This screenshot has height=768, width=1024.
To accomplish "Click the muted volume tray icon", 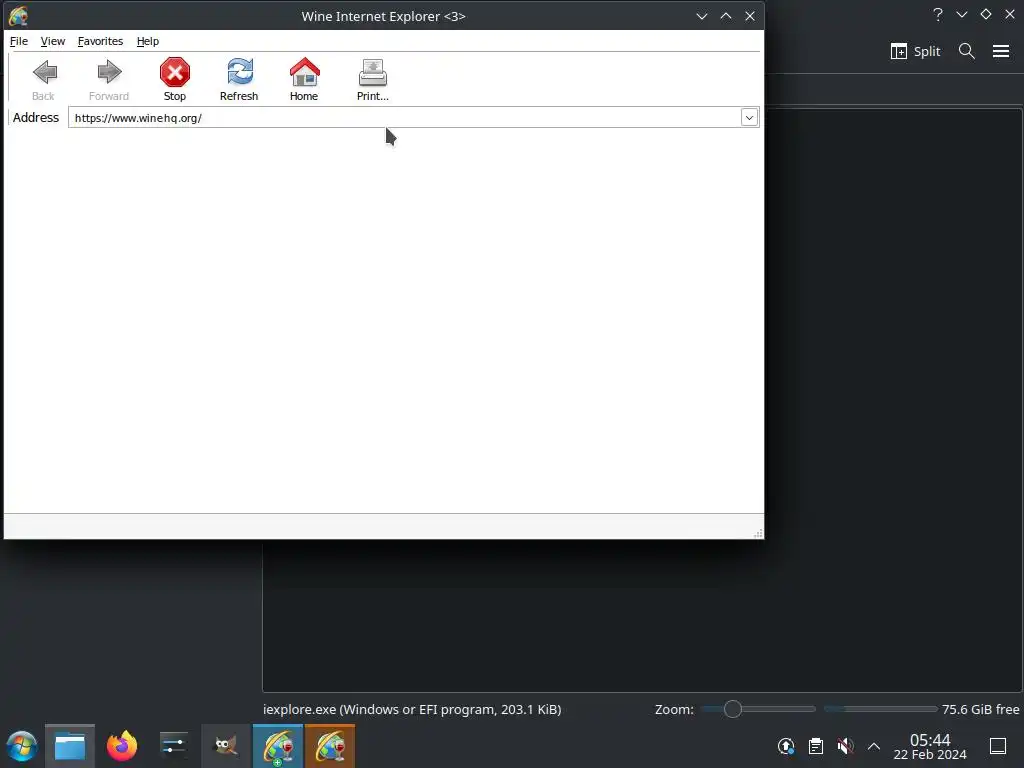I will click(x=845, y=746).
